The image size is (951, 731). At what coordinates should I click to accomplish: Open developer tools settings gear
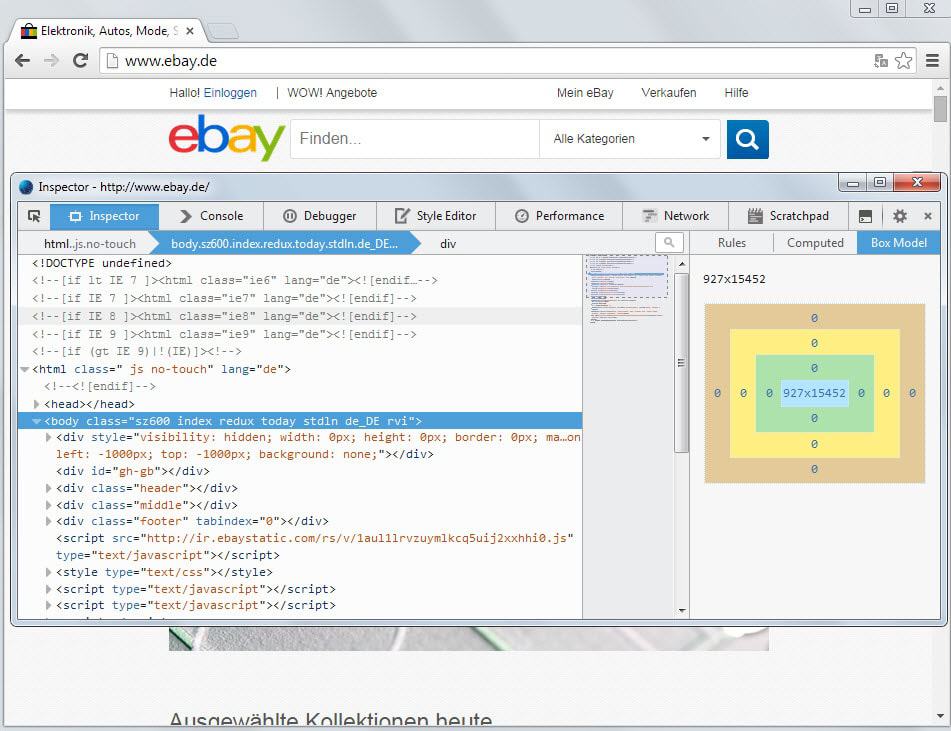[900, 216]
